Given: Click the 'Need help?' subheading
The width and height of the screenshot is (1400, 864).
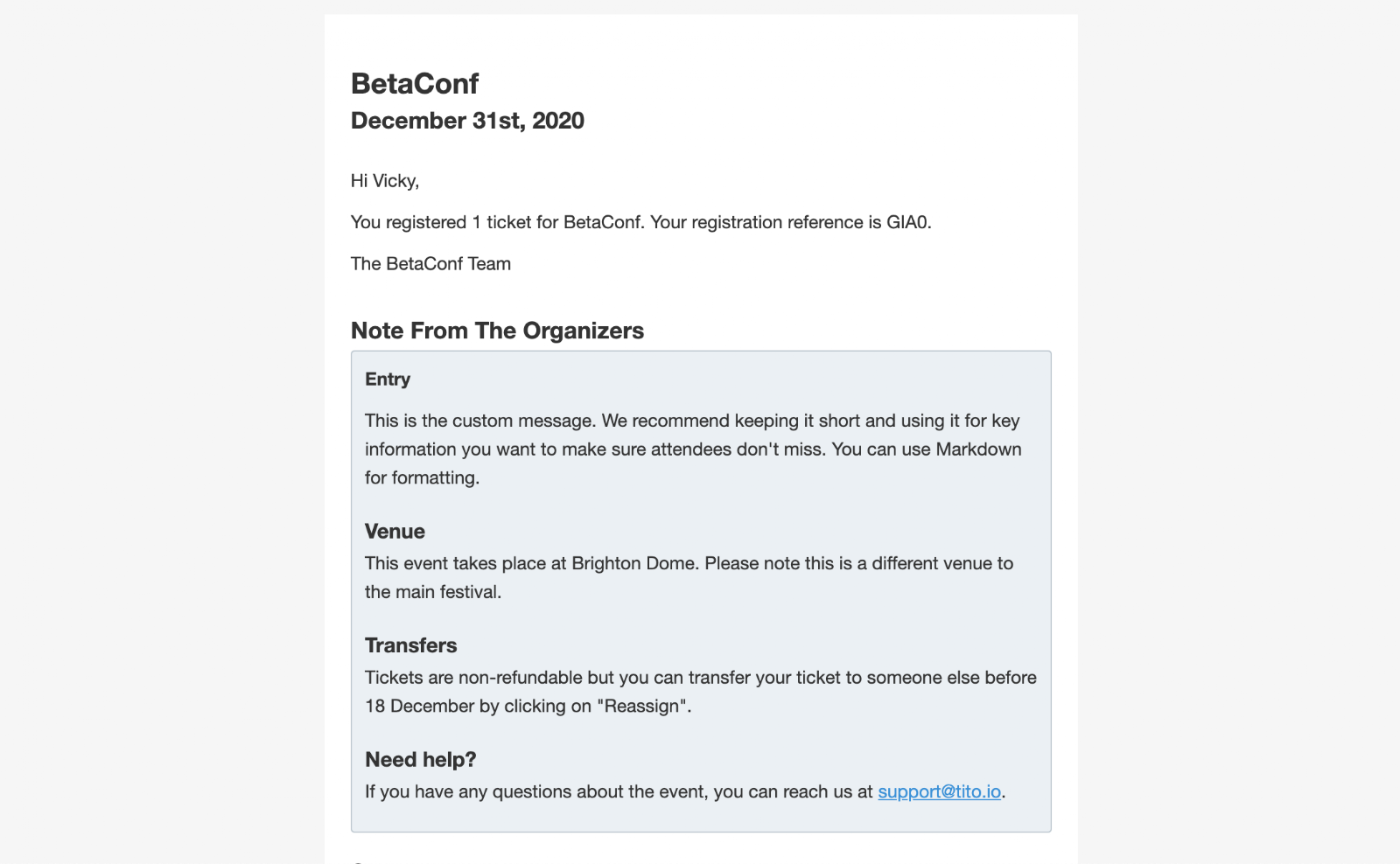Looking at the screenshot, I should tap(420, 760).
